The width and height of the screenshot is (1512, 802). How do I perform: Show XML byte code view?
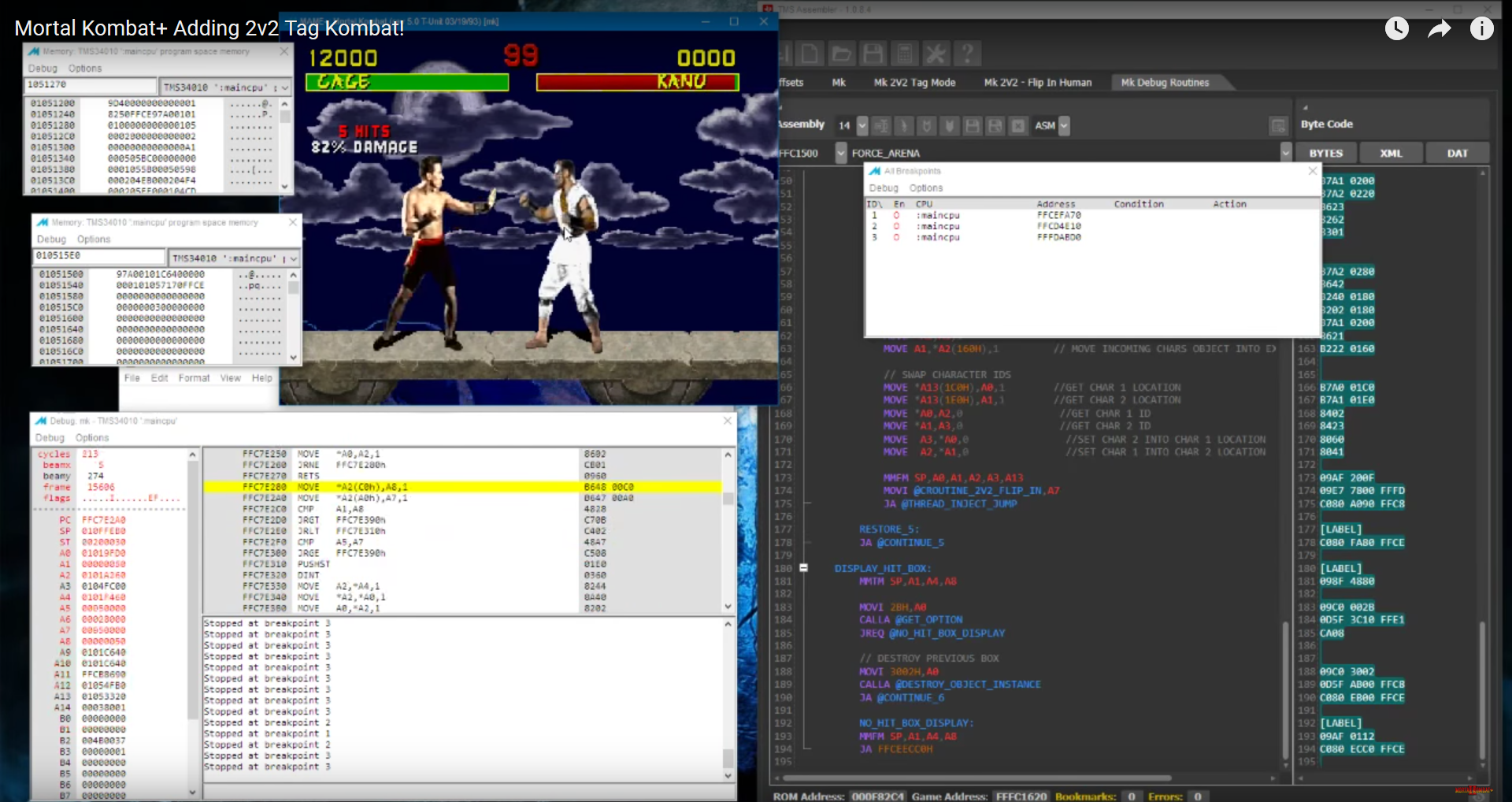click(x=1391, y=153)
